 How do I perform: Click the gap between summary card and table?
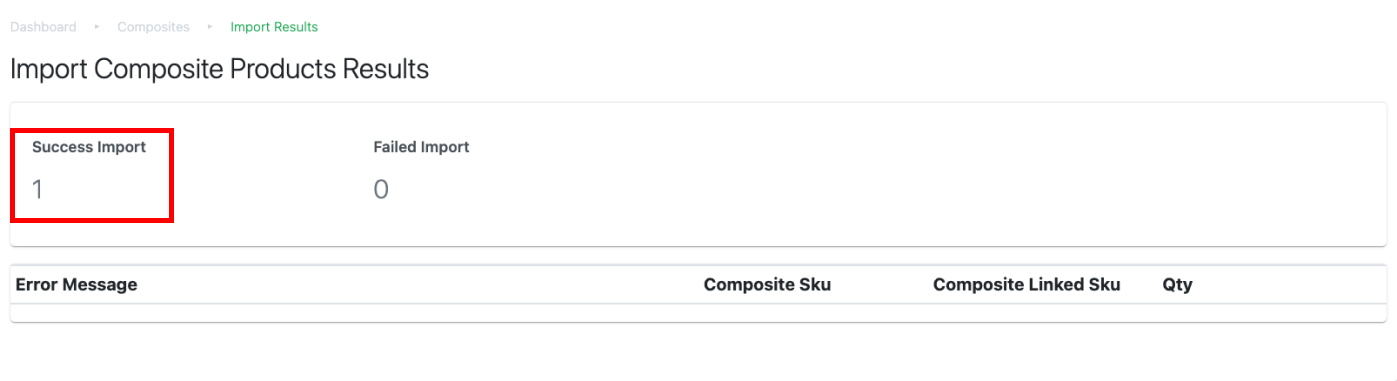[698, 255]
